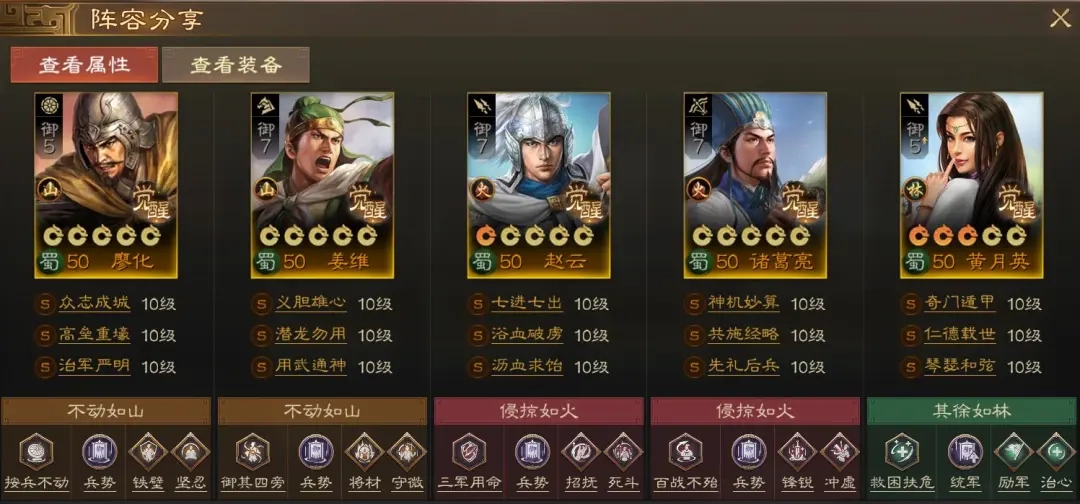Click the 冲虚 skill icon

[x=840, y=452]
